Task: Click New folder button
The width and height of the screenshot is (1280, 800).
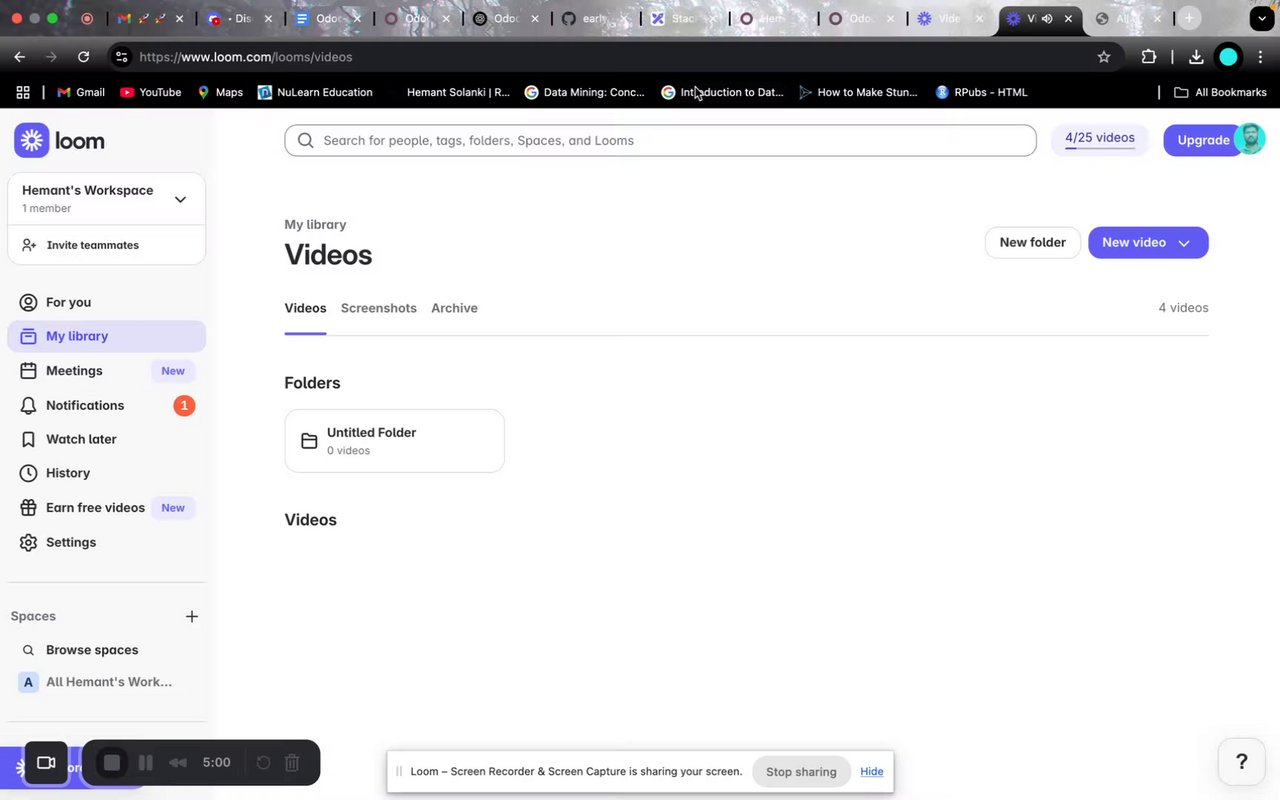Action: point(1032,242)
